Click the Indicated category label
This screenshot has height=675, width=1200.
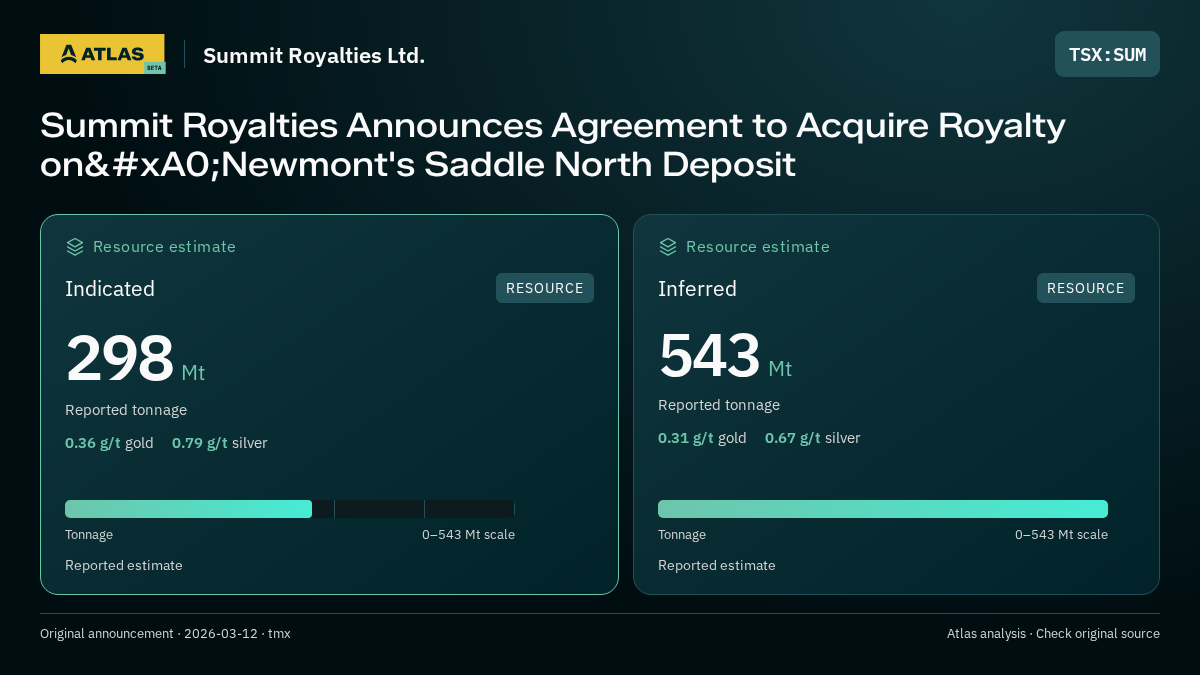coord(110,289)
